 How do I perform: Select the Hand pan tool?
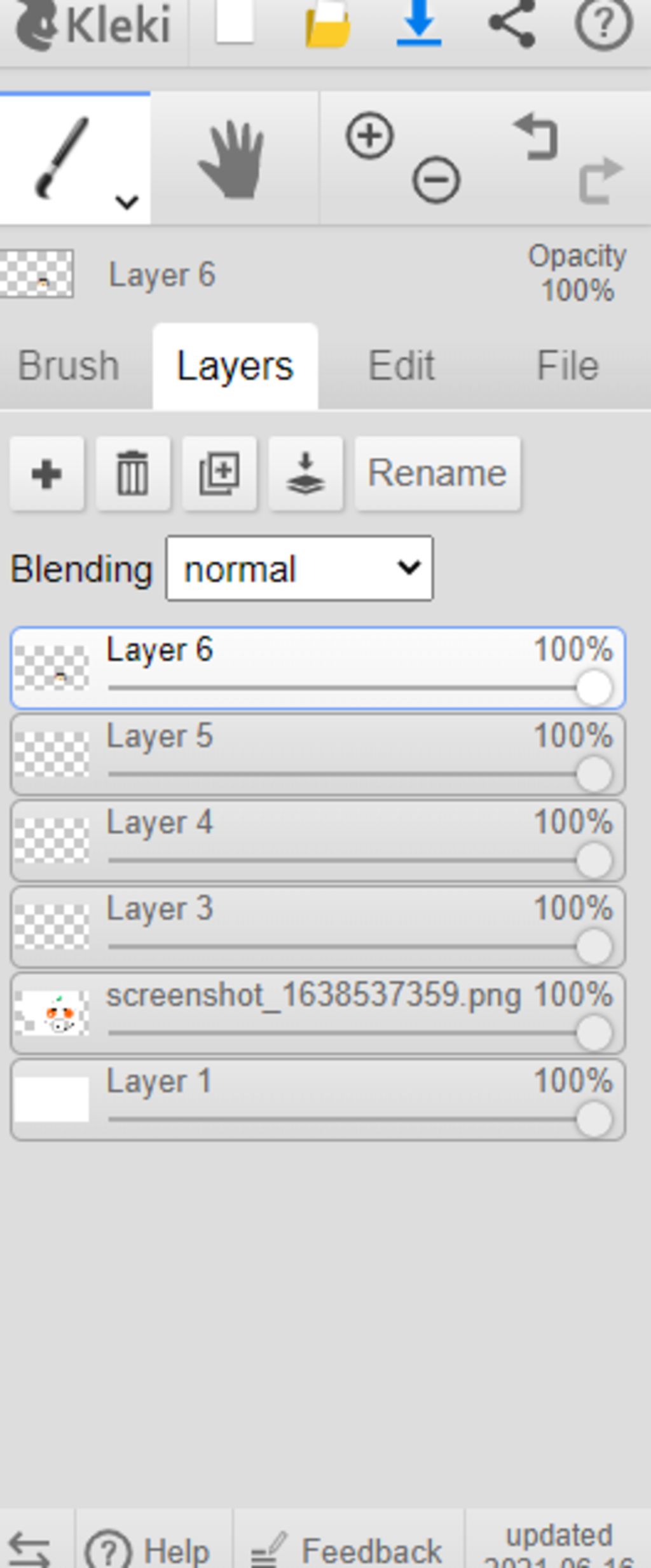(x=233, y=160)
